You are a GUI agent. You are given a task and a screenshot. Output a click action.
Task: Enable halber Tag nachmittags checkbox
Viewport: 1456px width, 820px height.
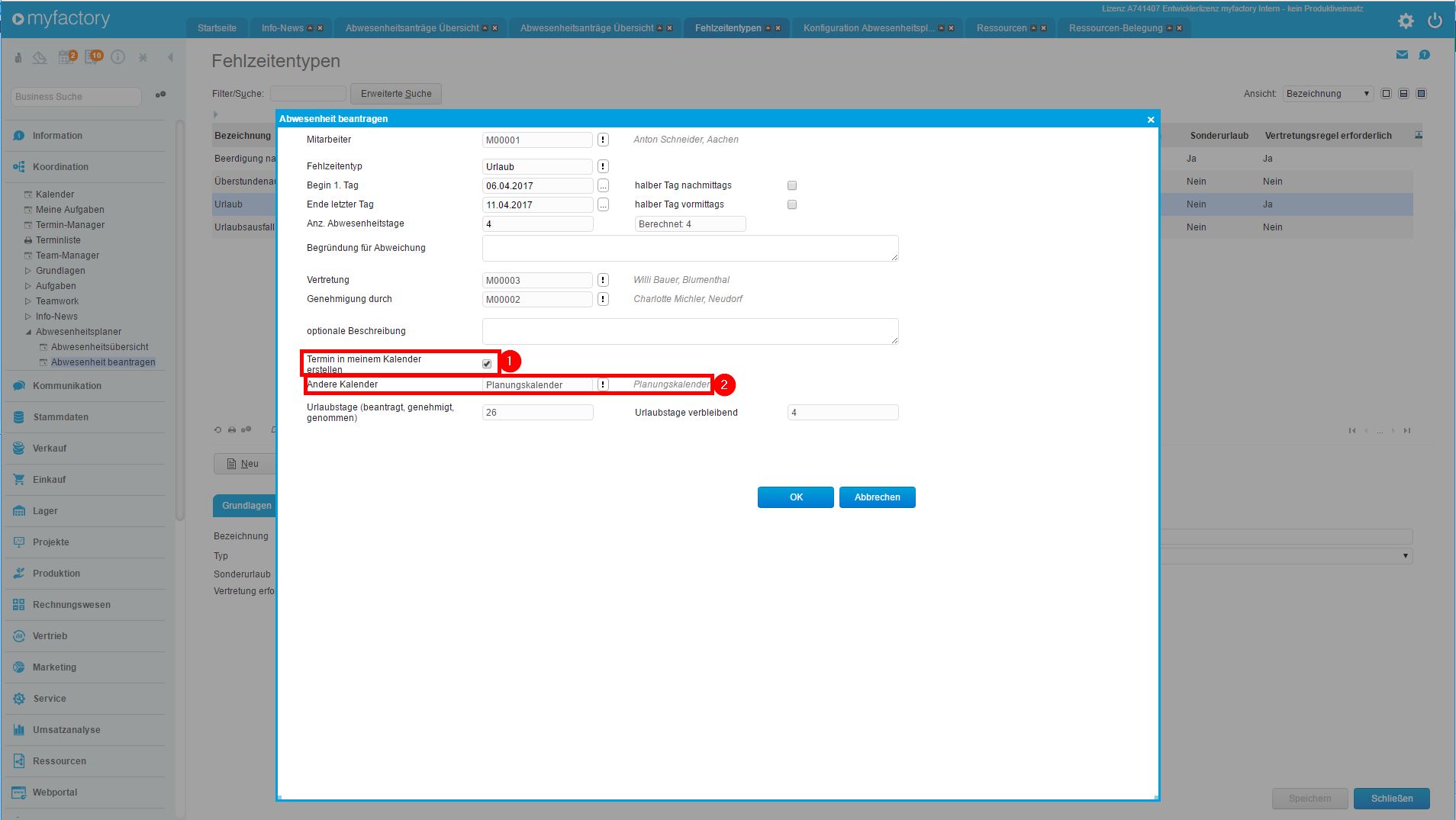(792, 185)
